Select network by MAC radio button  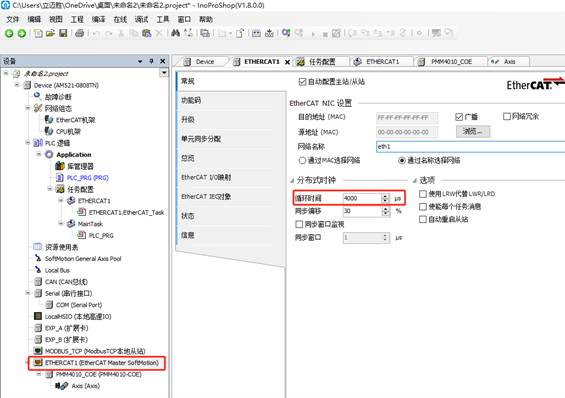click(x=302, y=161)
